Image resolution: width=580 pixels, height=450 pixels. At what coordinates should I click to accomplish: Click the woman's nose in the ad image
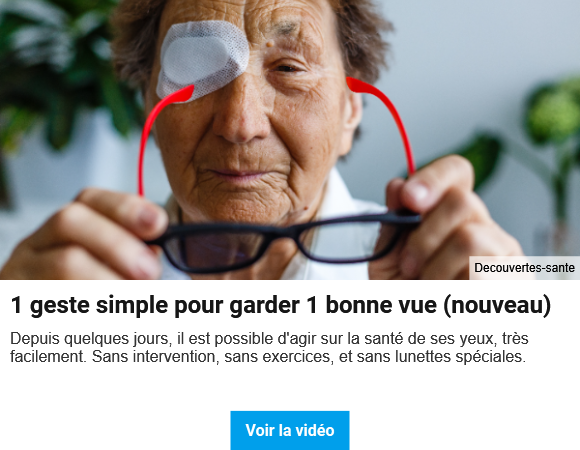(x=240, y=118)
